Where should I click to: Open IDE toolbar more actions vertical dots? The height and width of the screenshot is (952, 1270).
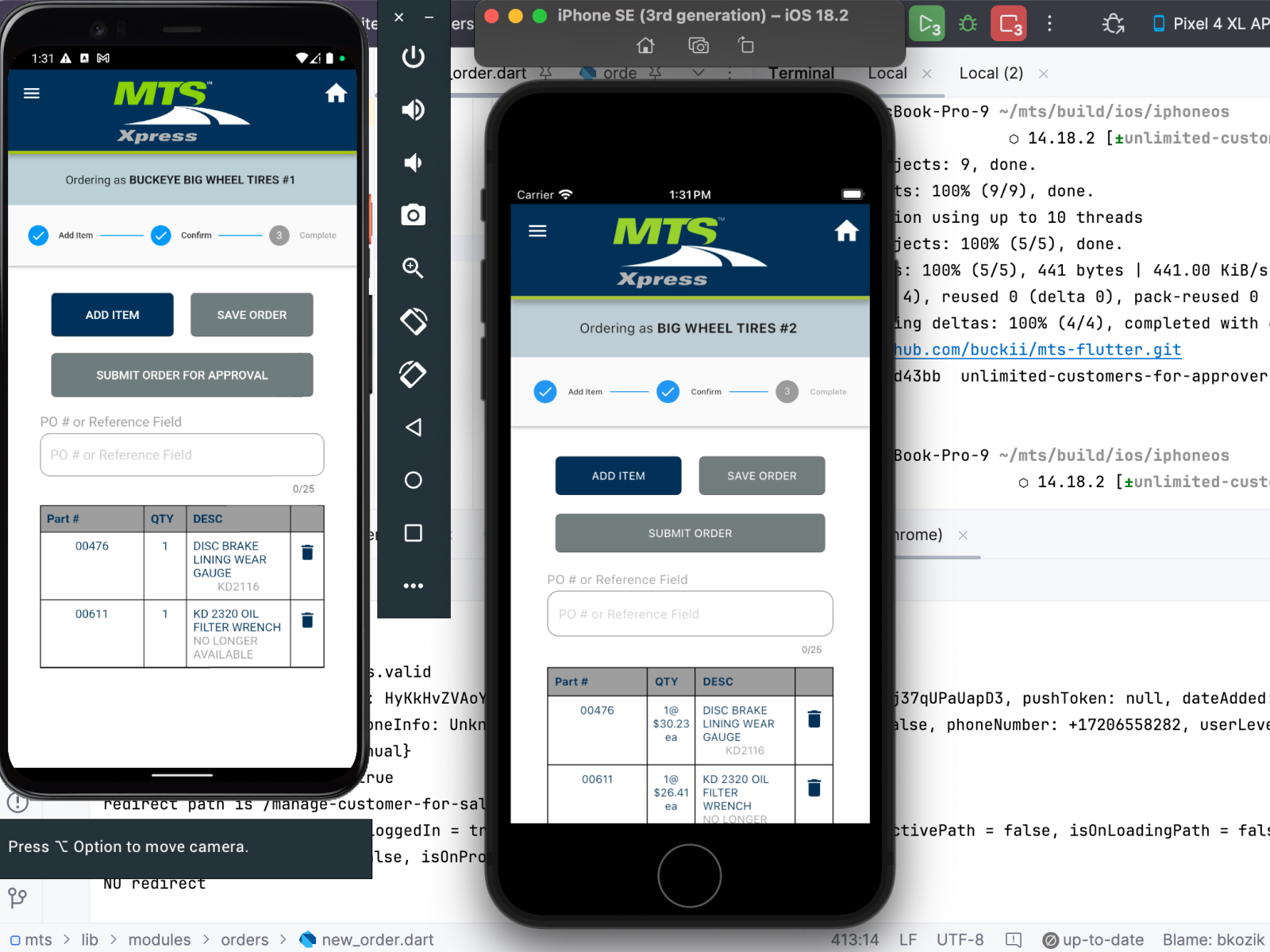[x=1049, y=24]
